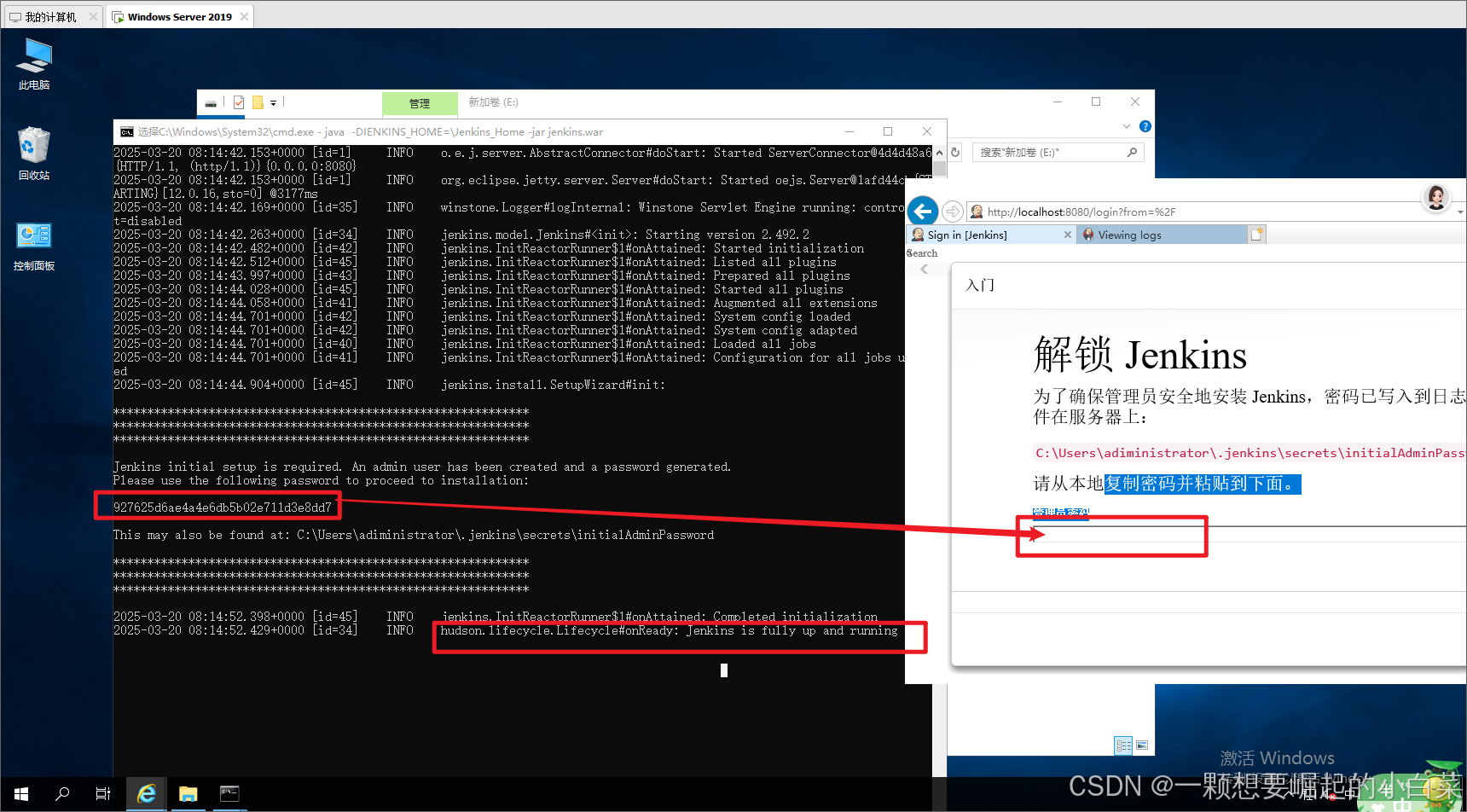Click the administrator password input field
The height and width of the screenshot is (812, 1467).
[1250, 534]
